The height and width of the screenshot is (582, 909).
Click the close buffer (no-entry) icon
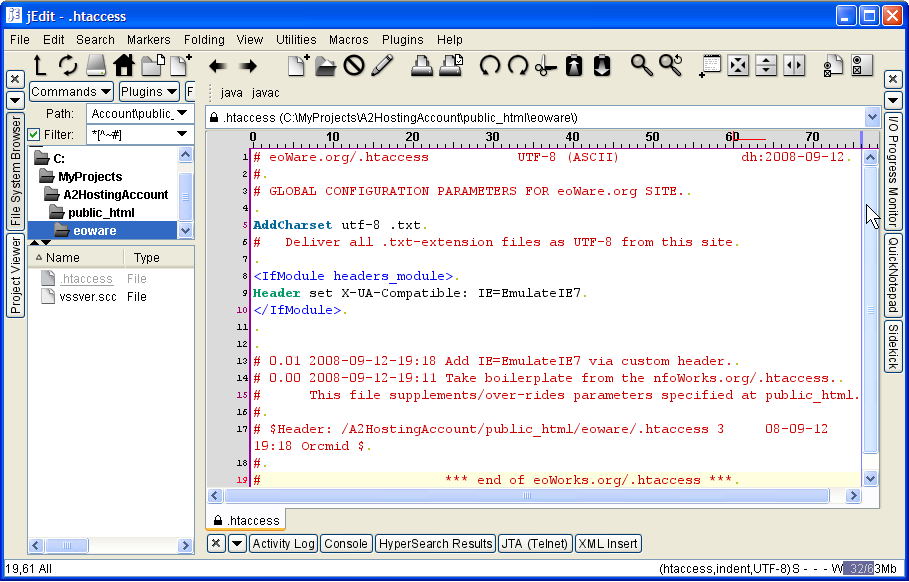354,66
